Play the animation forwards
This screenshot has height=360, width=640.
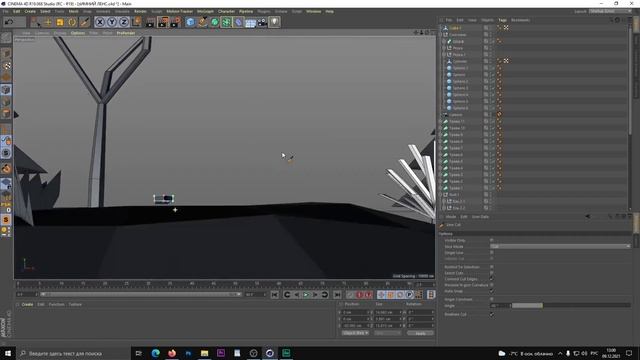(x=306, y=294)
